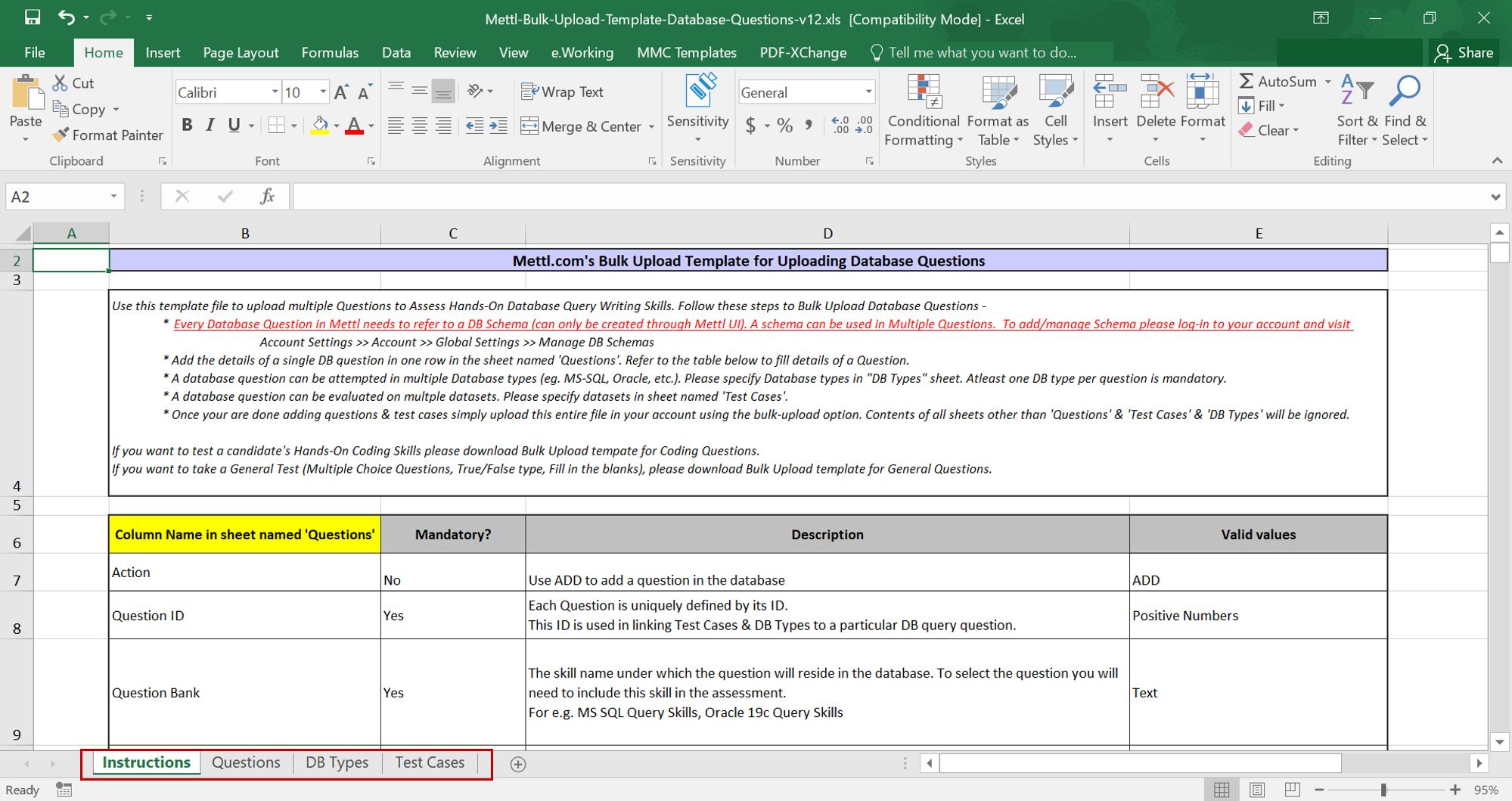Open Conditional Formatting icon
1512x801 pixels.
(924, 92)
